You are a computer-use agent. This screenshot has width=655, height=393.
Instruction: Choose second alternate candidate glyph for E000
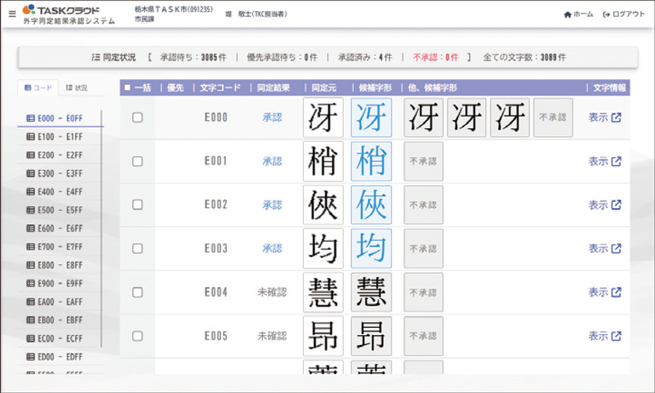[x=467, y=117]
